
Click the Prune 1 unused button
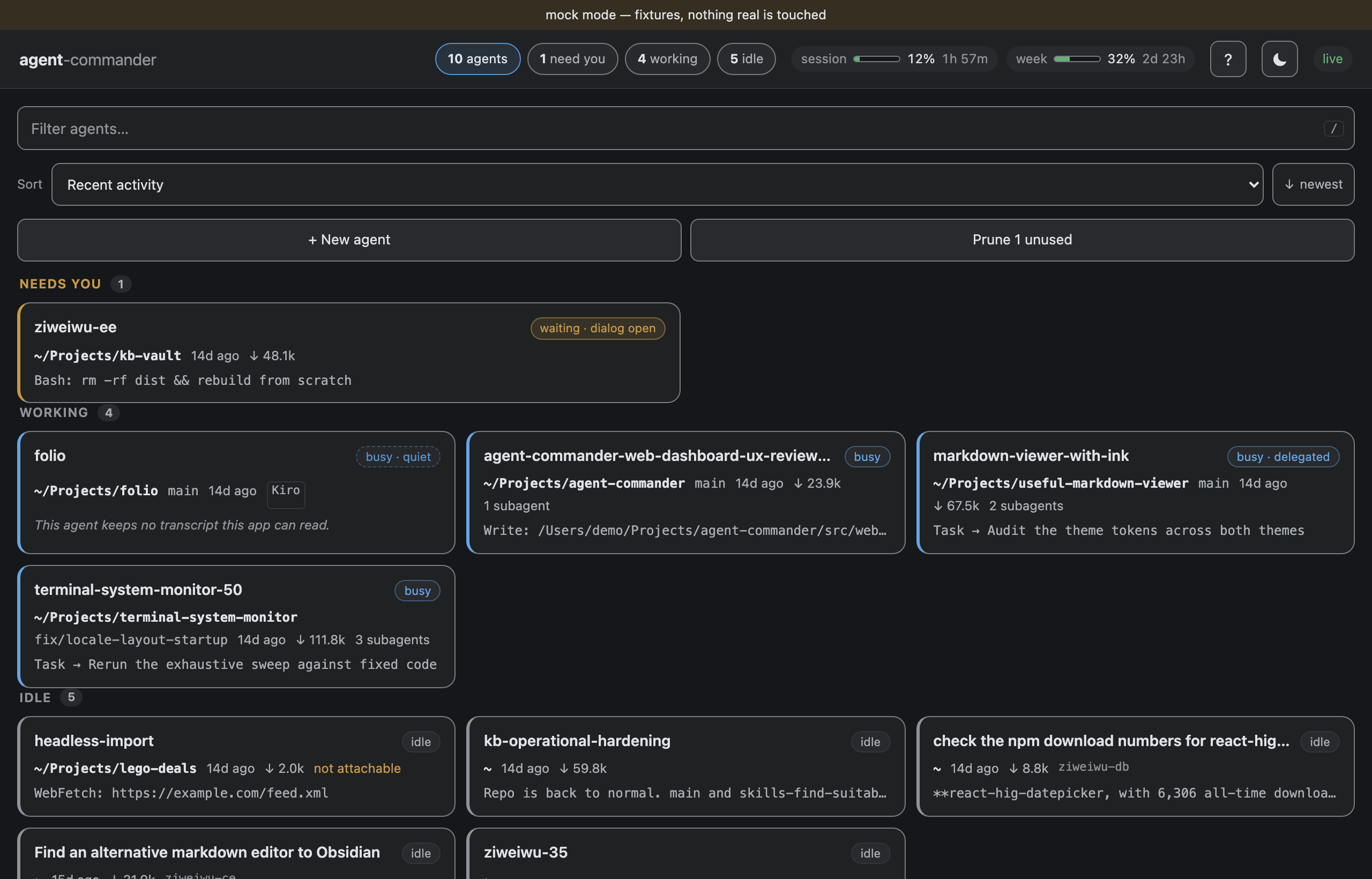[x=1021, y=240]
